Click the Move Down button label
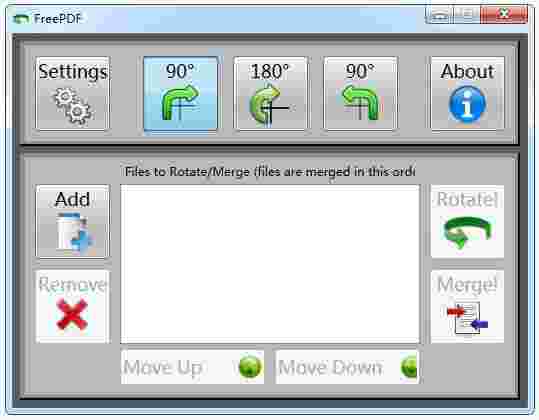Viewport: 539px width, 420px height. tap(331, 367)
